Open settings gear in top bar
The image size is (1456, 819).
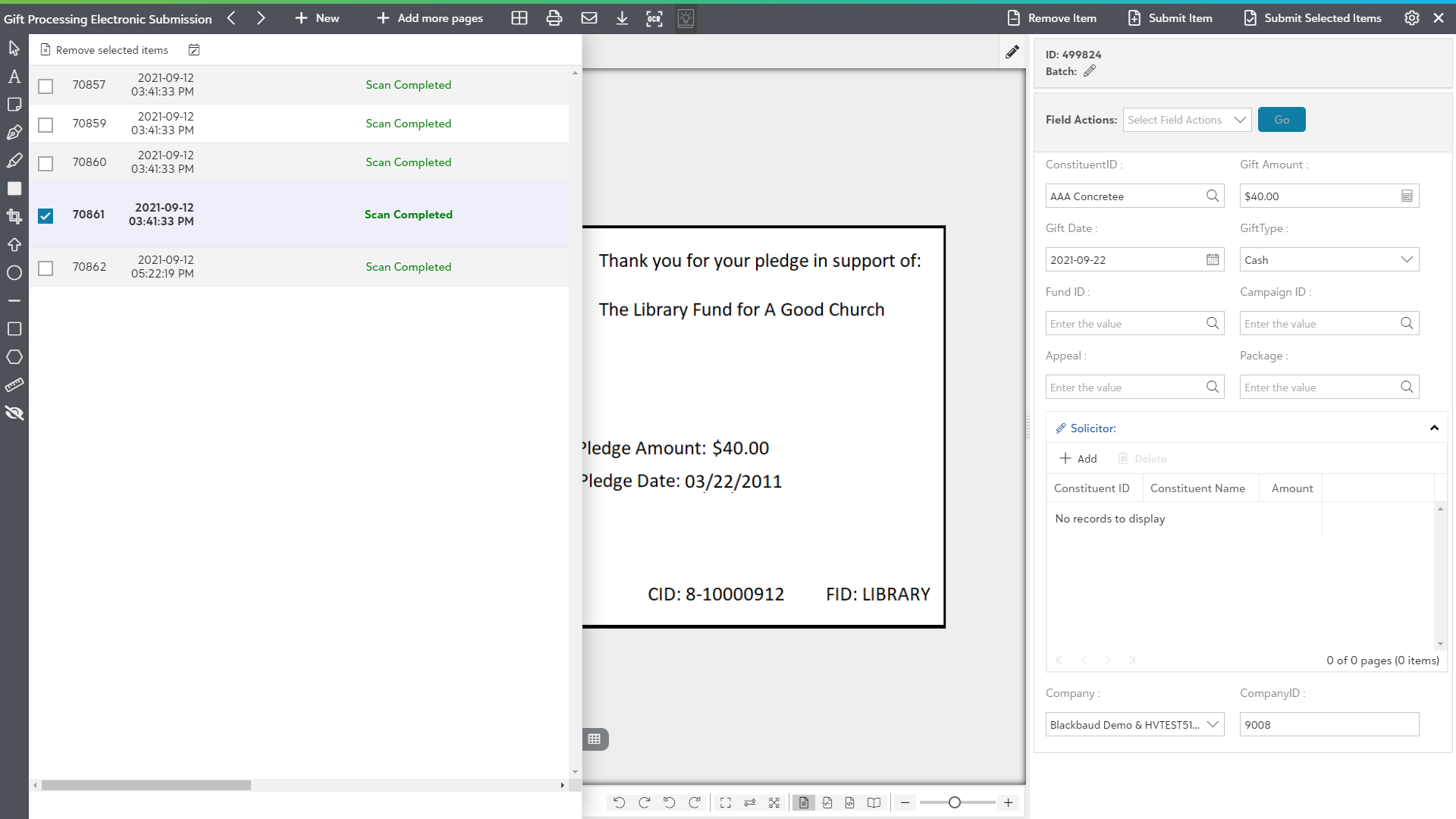tap(1411, 18)
